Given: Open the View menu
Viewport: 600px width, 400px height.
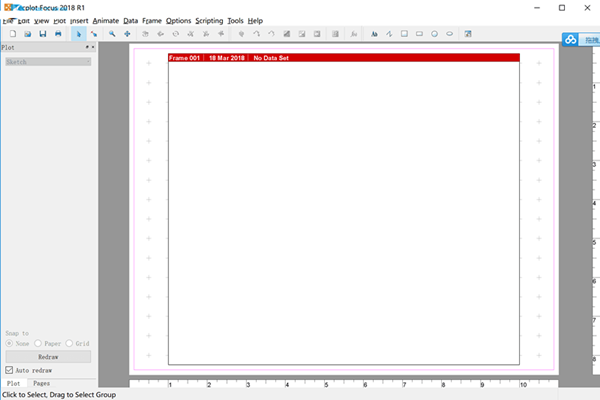Looking at the screenshot, I should coord(41,21).
